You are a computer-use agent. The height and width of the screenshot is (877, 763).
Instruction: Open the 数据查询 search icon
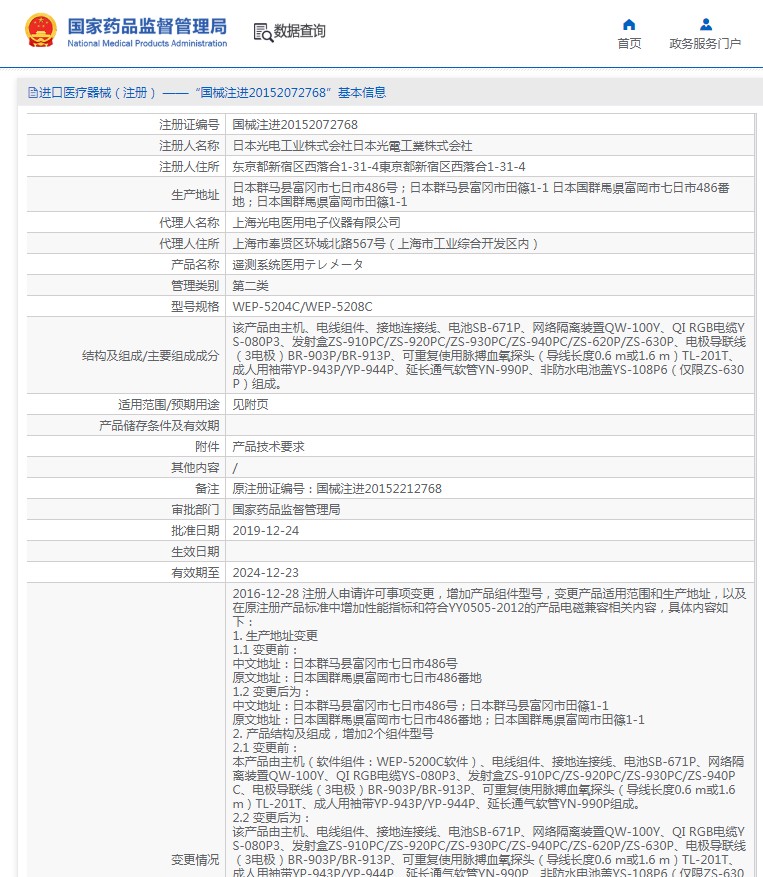[x=263, y=32]
